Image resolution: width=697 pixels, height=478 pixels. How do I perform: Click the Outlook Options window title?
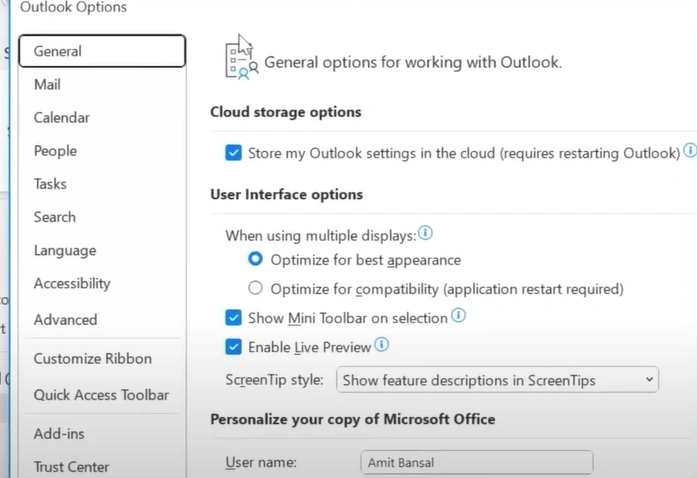point(73,7)
